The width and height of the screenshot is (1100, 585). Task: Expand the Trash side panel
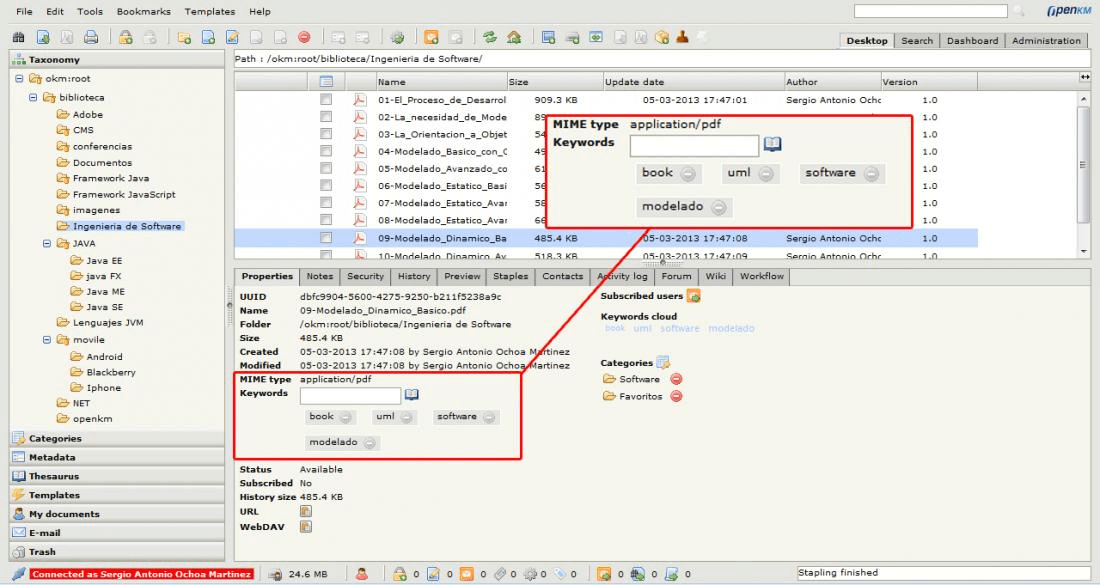coord(117,552)
